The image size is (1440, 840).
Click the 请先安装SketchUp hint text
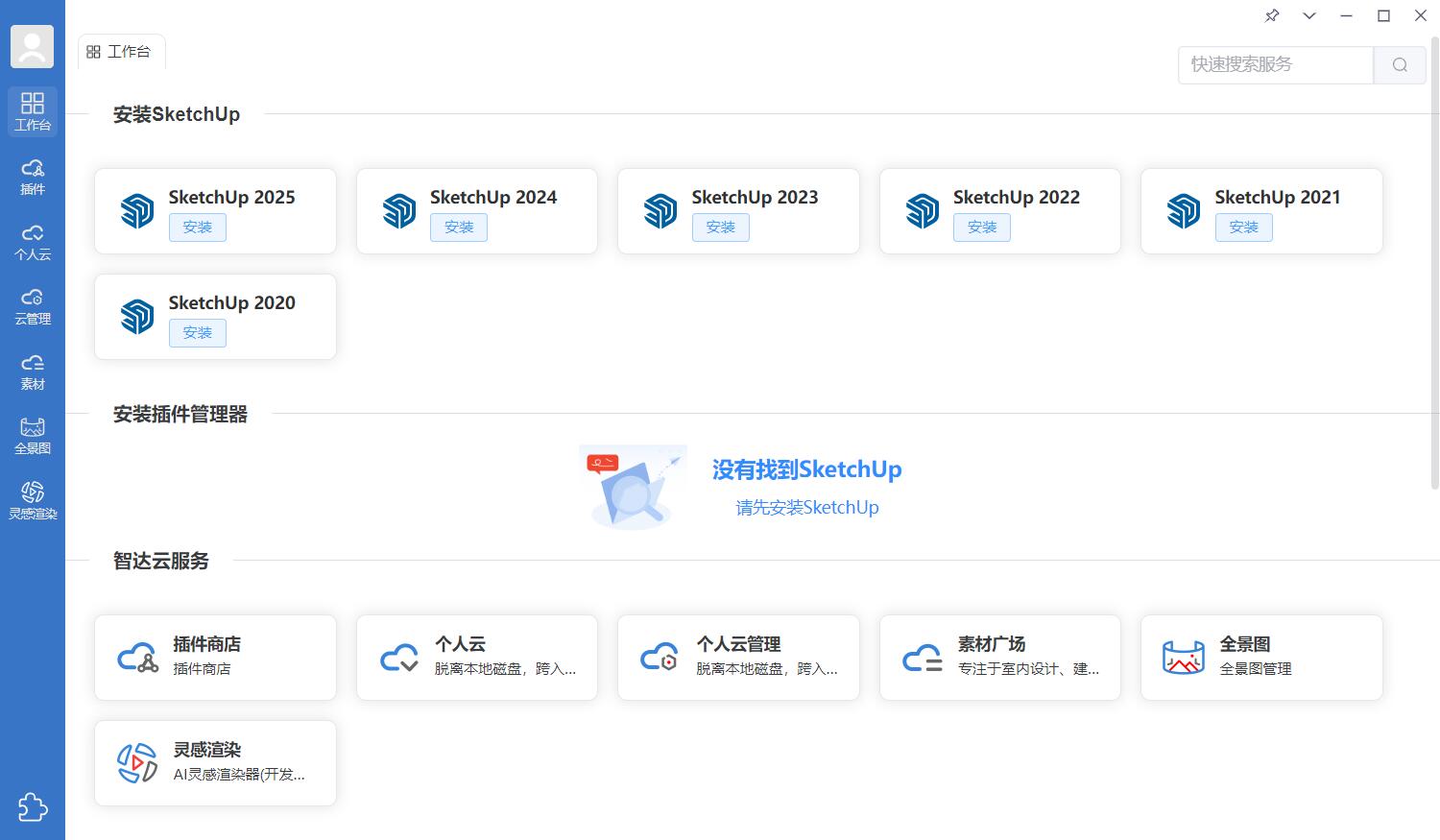coord(807,508)
